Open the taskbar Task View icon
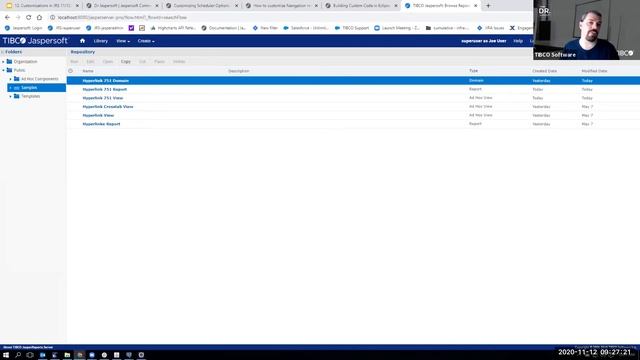Image resolution: width=640 pixels, height=360 pixels. click(x=30, y=355)
